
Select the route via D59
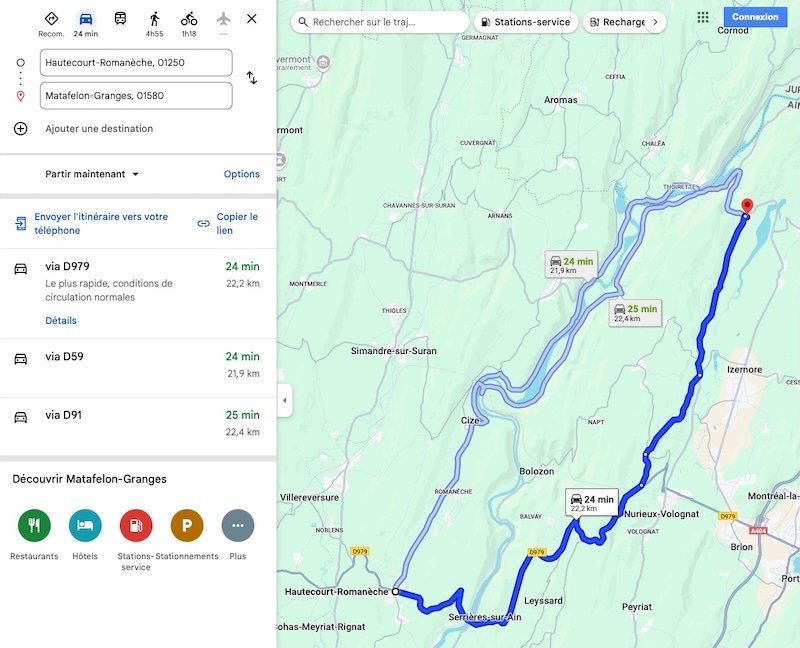point(138,368)
